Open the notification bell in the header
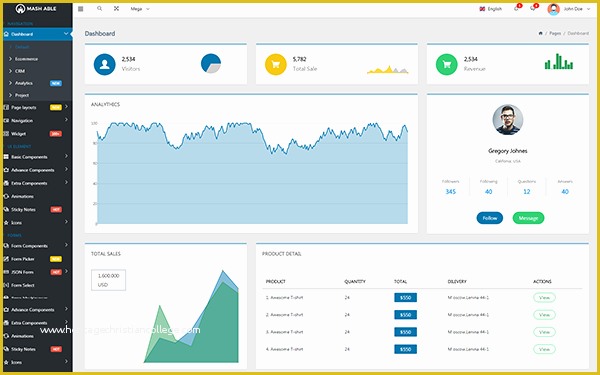Viewport: 600px width, 375px height. [517, 8]
